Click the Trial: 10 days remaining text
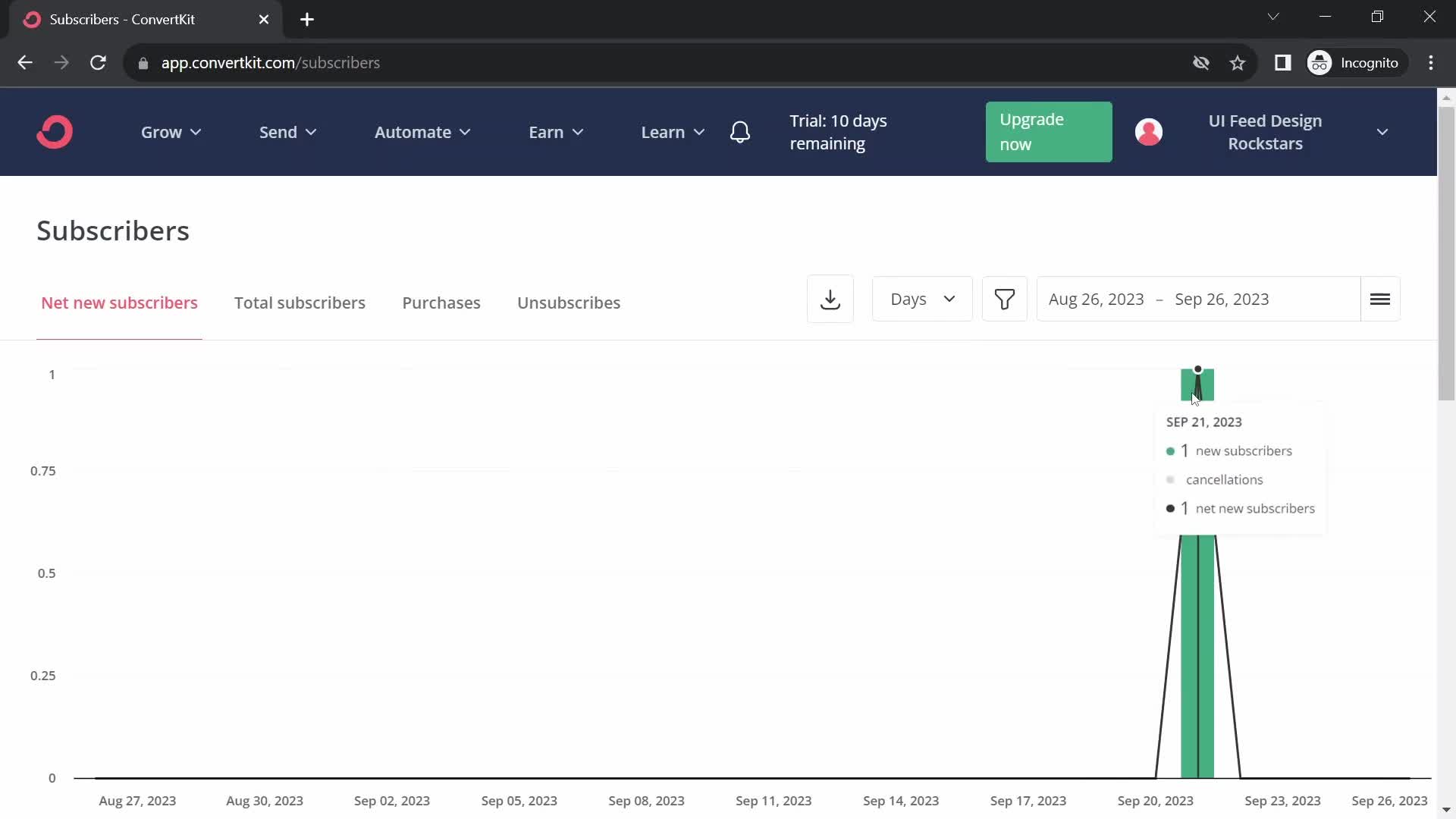This screenshot has height=819, width=1456. [838, 132]
